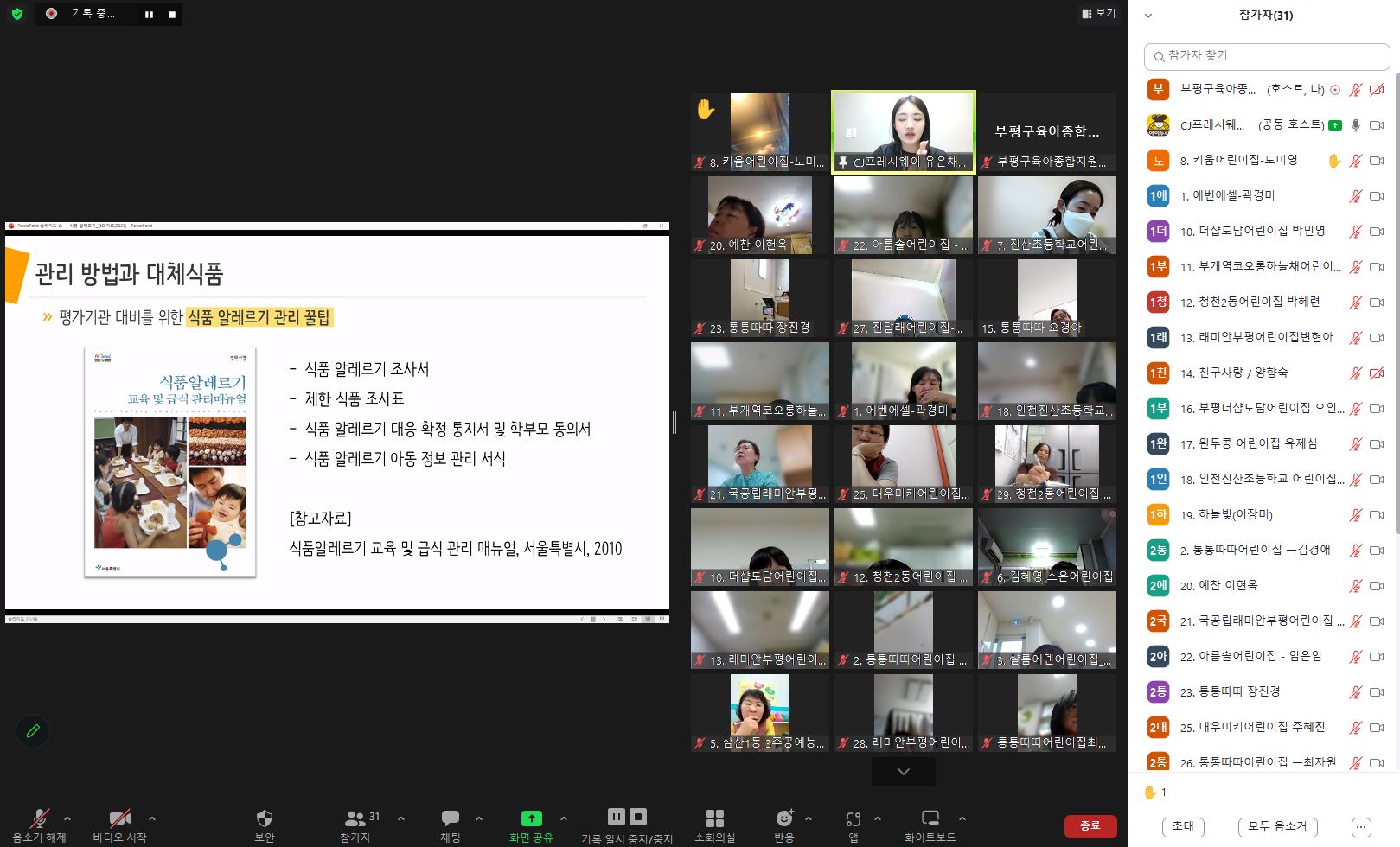Click the red 종료 end button

point(1090,825)
